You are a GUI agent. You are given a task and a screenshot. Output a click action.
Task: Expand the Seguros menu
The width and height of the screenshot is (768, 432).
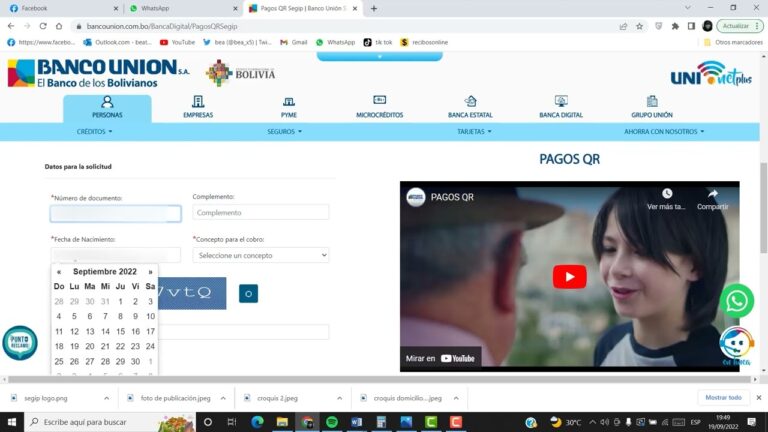point(285,132)
